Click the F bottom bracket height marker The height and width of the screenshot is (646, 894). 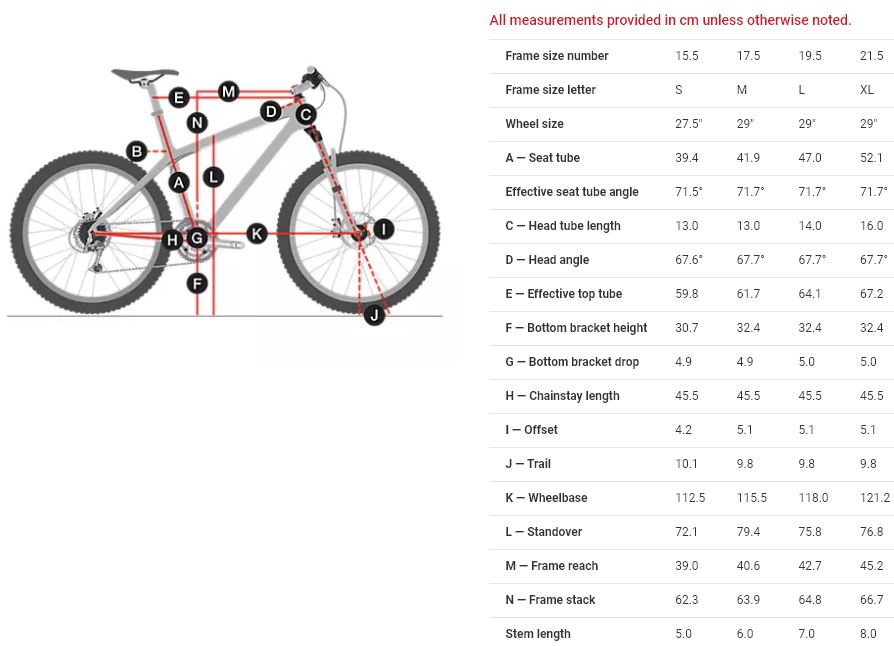pos(198,283)
